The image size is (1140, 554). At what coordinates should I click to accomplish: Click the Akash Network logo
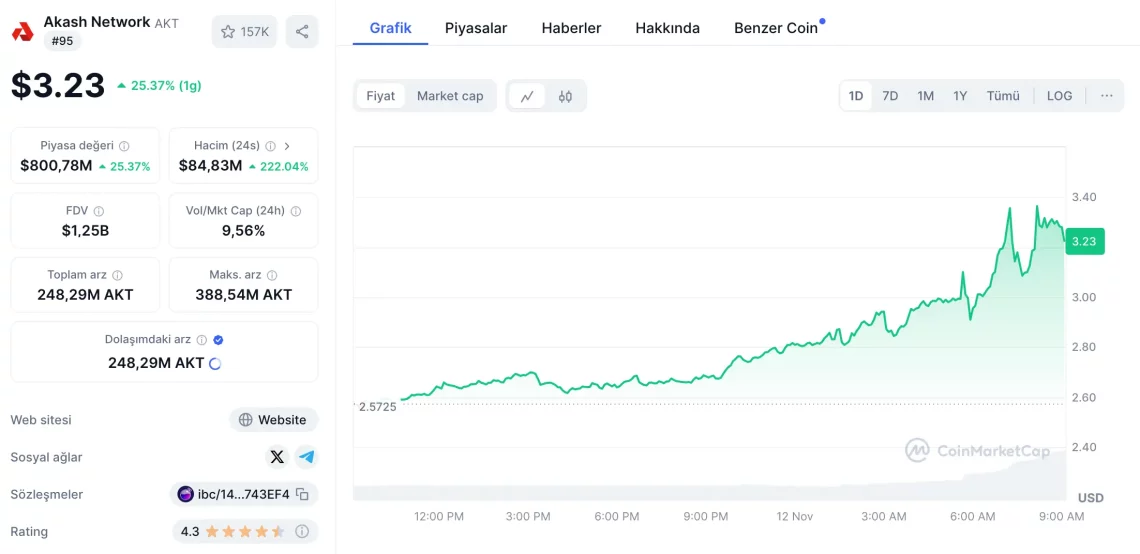coord(23,31)
